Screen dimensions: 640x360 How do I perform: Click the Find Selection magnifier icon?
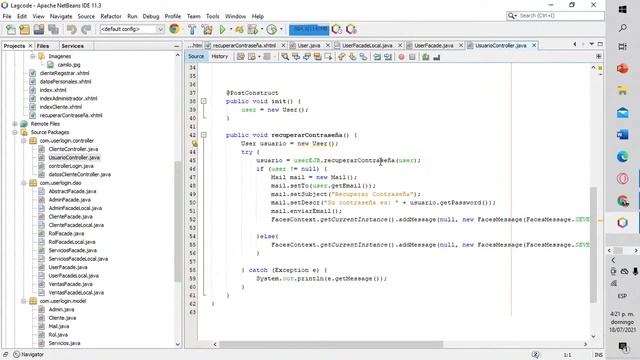(285, 57)
